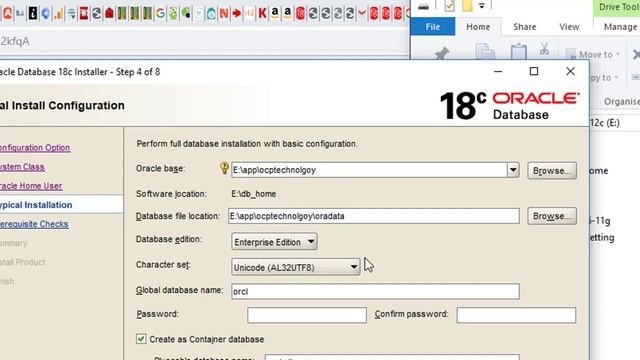Expand the Oracle base path dropdown arrow

pyautogui.click(x=513, y=170)
